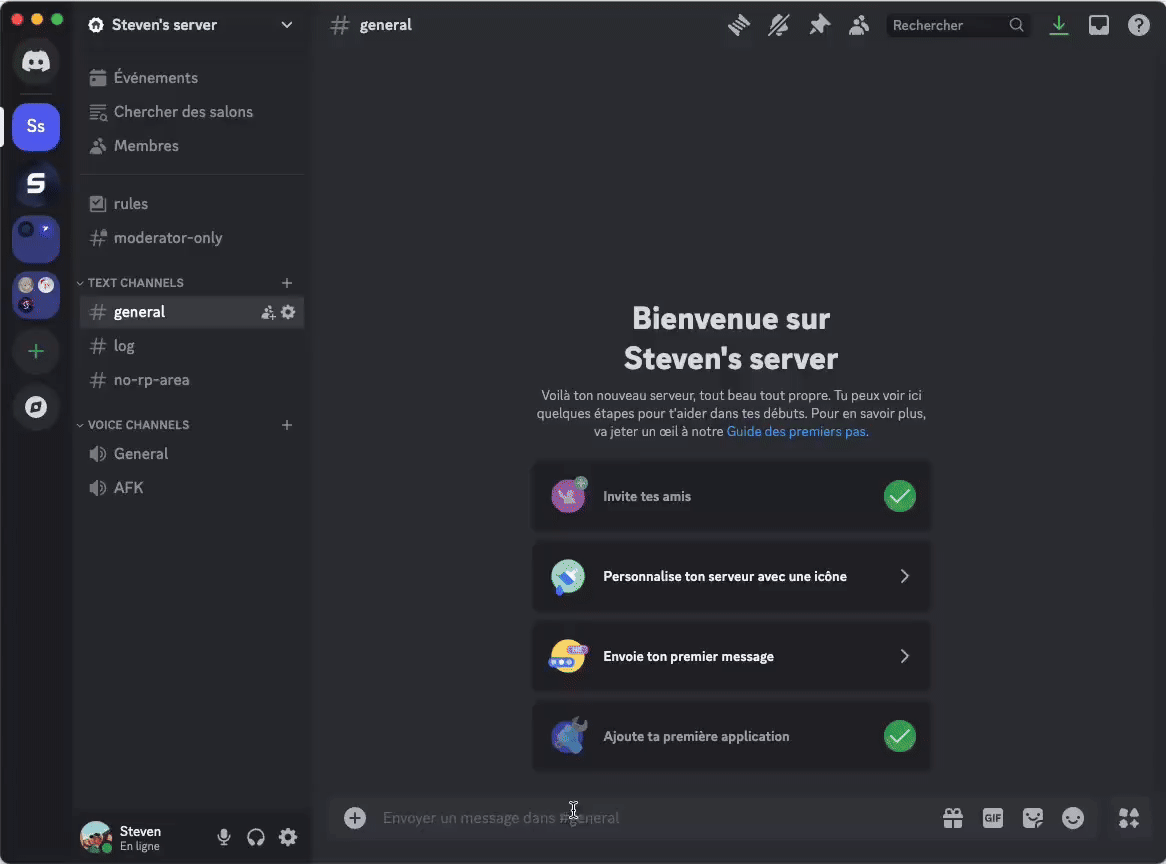The image size is (1166, 864).
Task: Toggle the member list icon
Action: coord(859,25)
